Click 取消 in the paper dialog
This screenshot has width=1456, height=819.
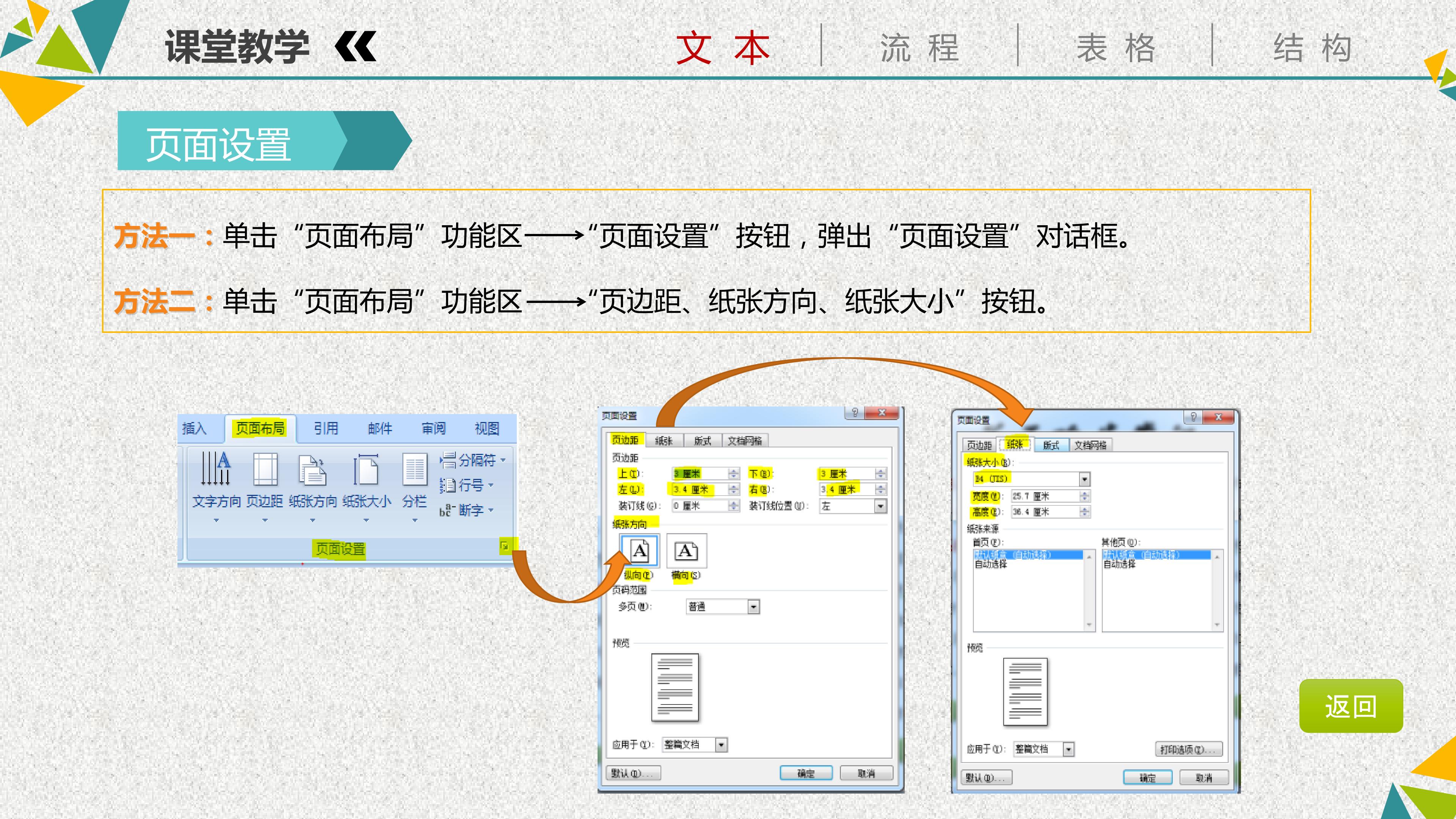[1204, 778]
